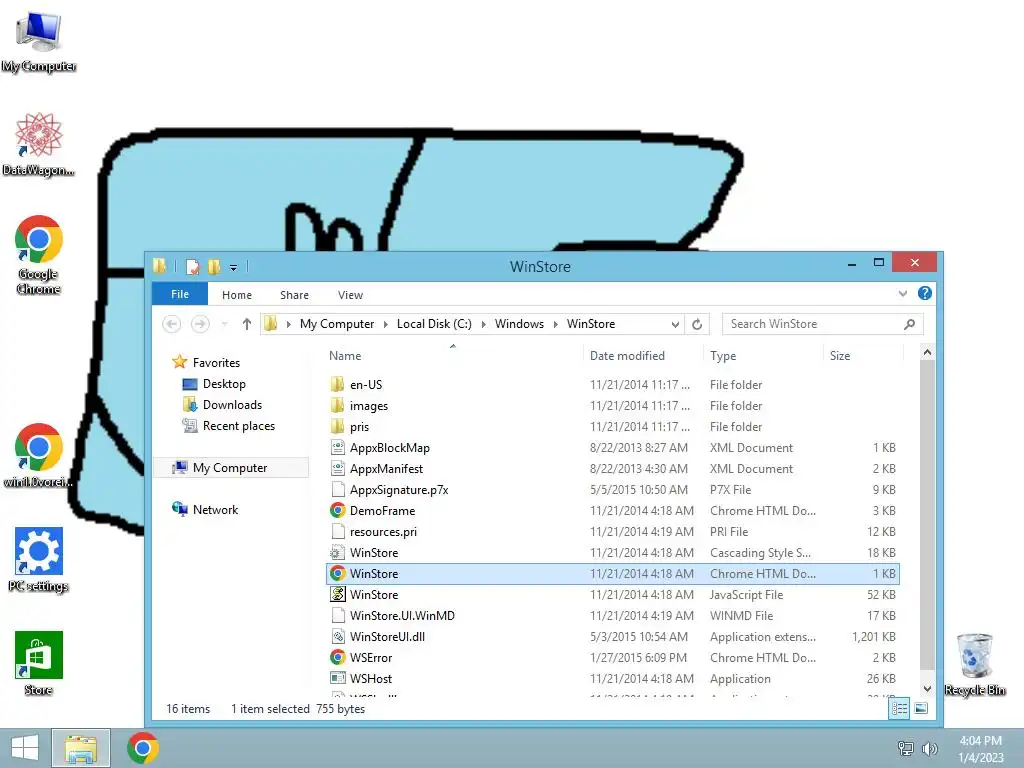This screenshot has width=1024, height=768.
Task: Expand the chevron after My Computer breadcrumb
Action: pyautogui.click(x=385, y=324)
